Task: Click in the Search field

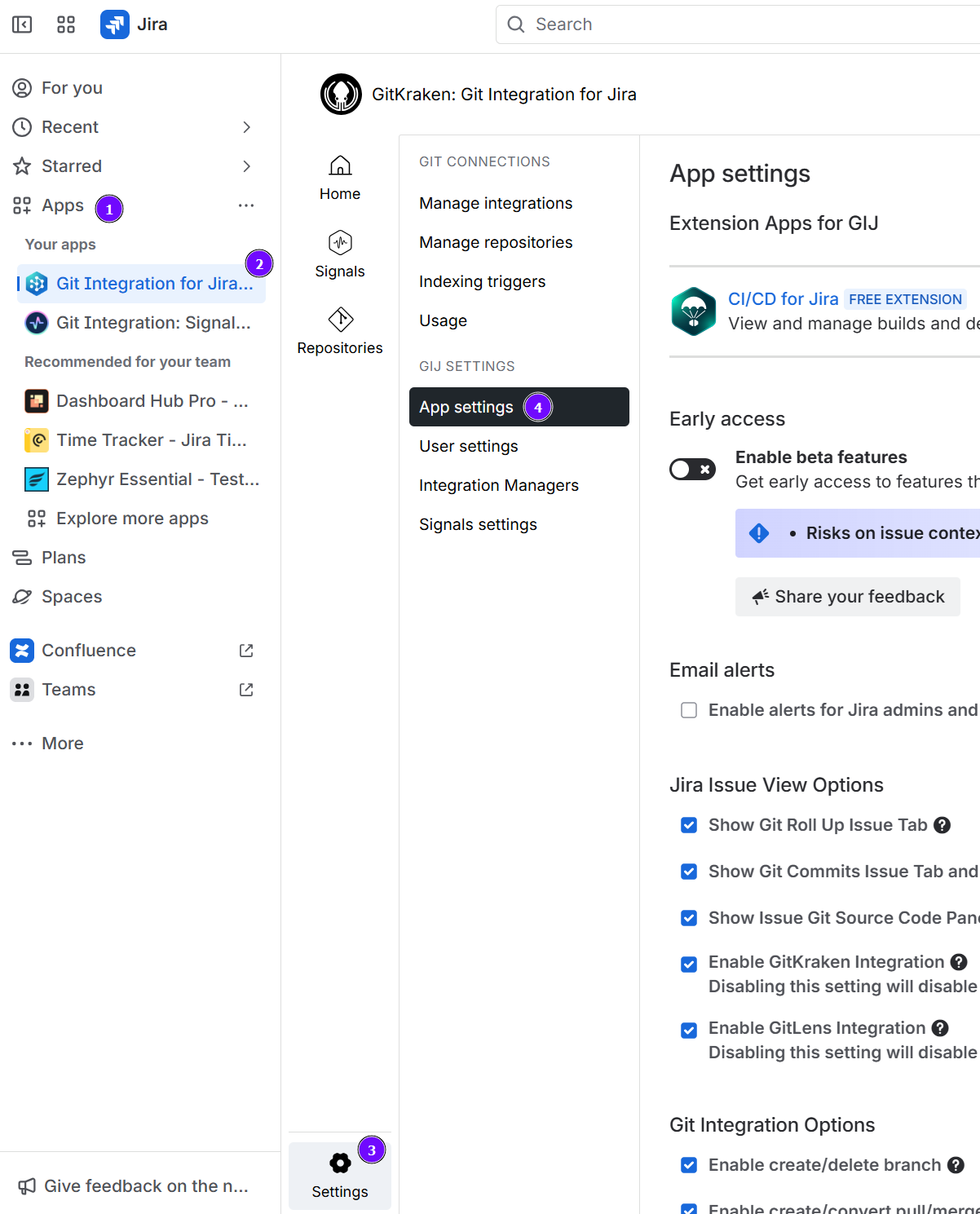Action: pyautogui.click(x=734, y=24)
